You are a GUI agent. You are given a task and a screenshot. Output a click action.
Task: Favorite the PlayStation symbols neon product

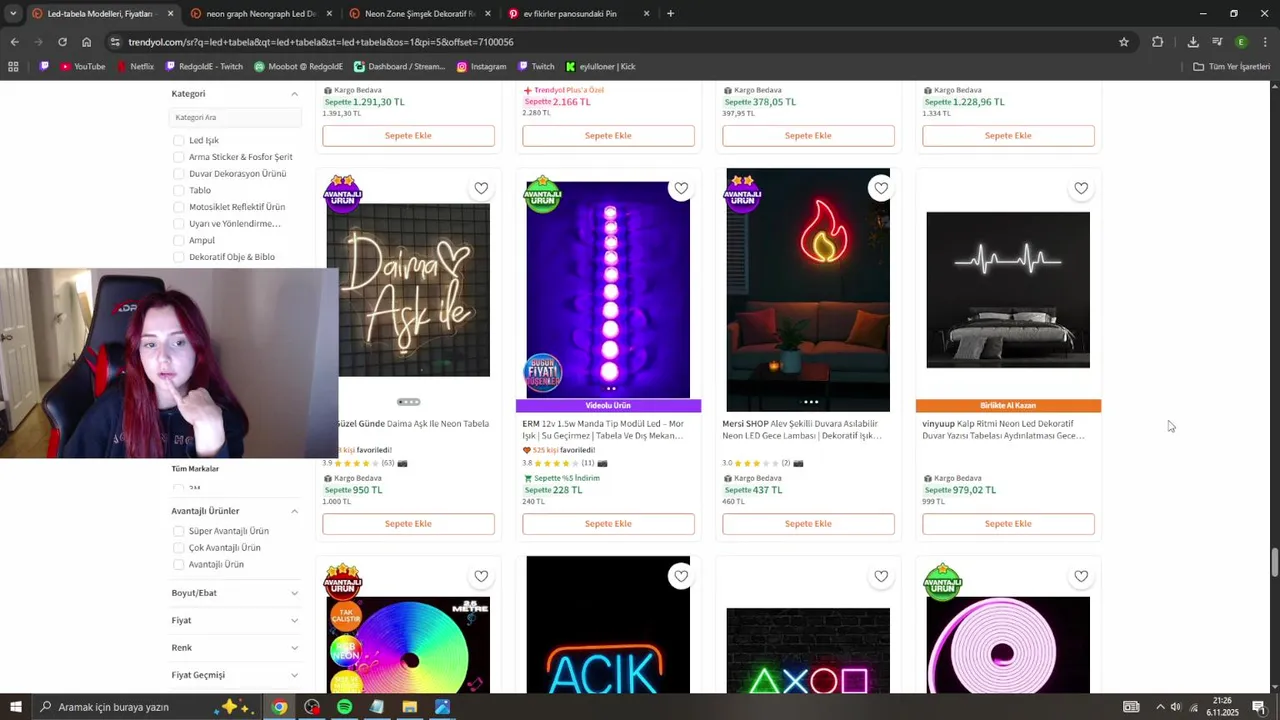(x=881, y=576)
